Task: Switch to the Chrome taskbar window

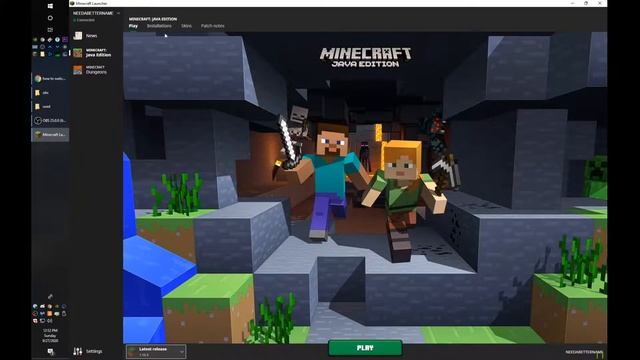Action: [x=50, y=79]
